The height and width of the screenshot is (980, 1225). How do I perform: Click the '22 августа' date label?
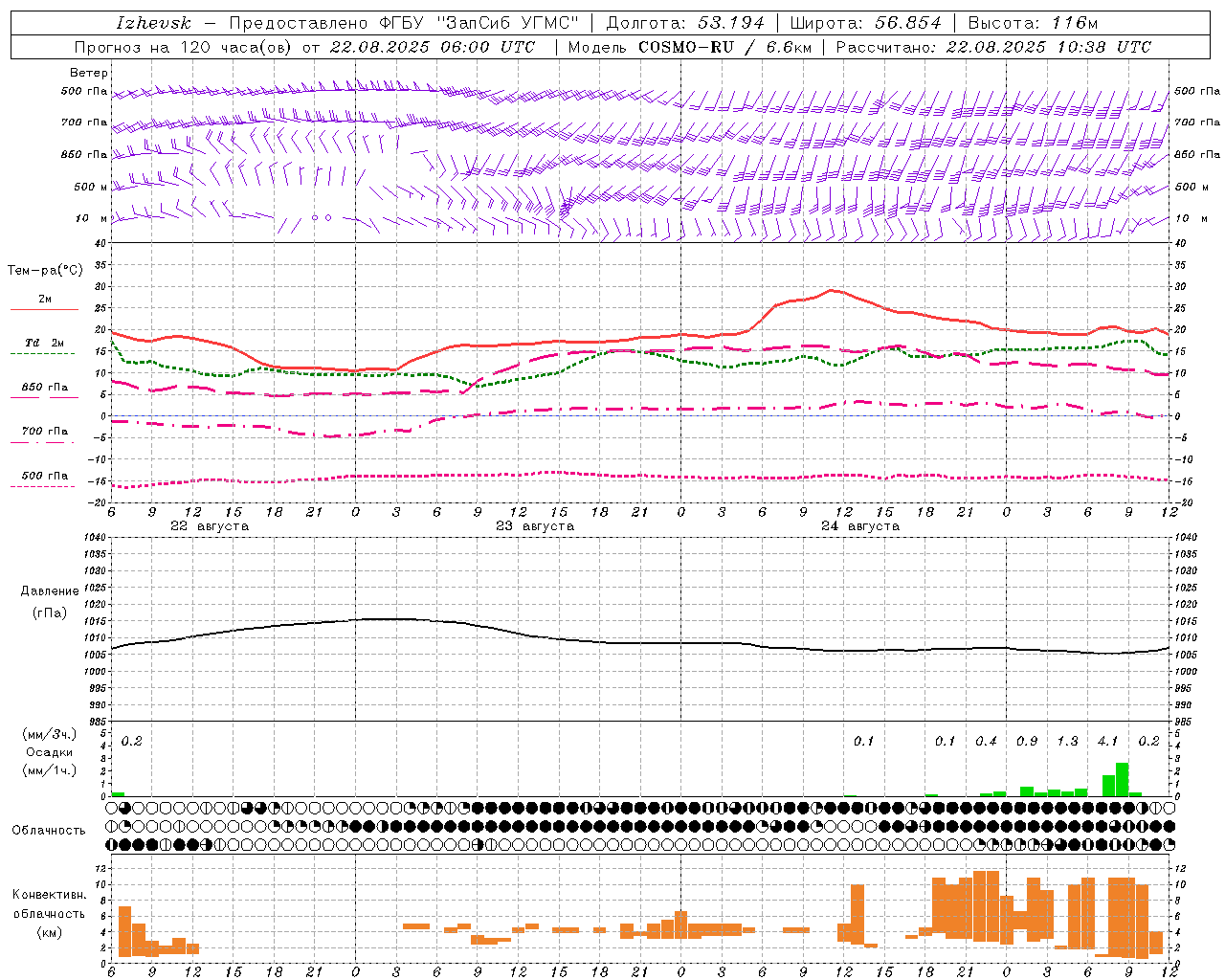(210, 526)
